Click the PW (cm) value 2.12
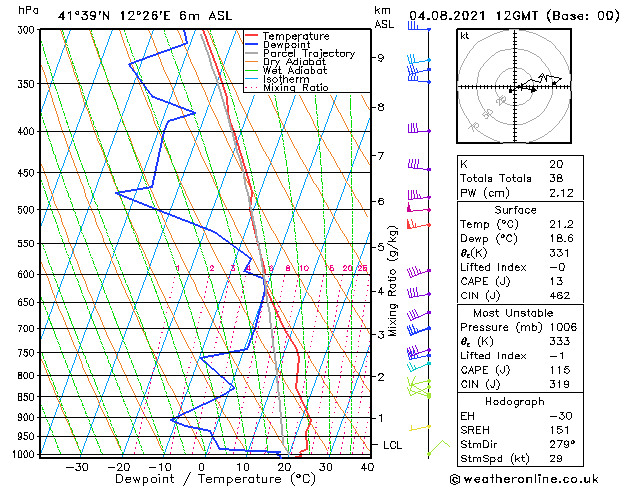The height and width of the screenshot is (486, 629). [562, 193]
